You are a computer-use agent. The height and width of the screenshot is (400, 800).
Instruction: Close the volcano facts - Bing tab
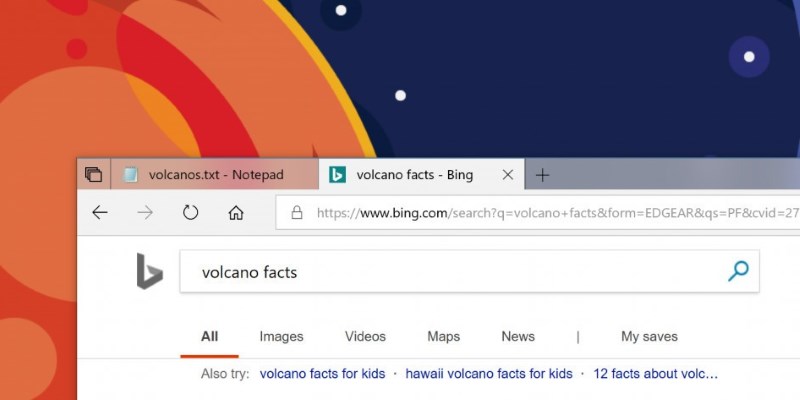(x=508, y=175)
